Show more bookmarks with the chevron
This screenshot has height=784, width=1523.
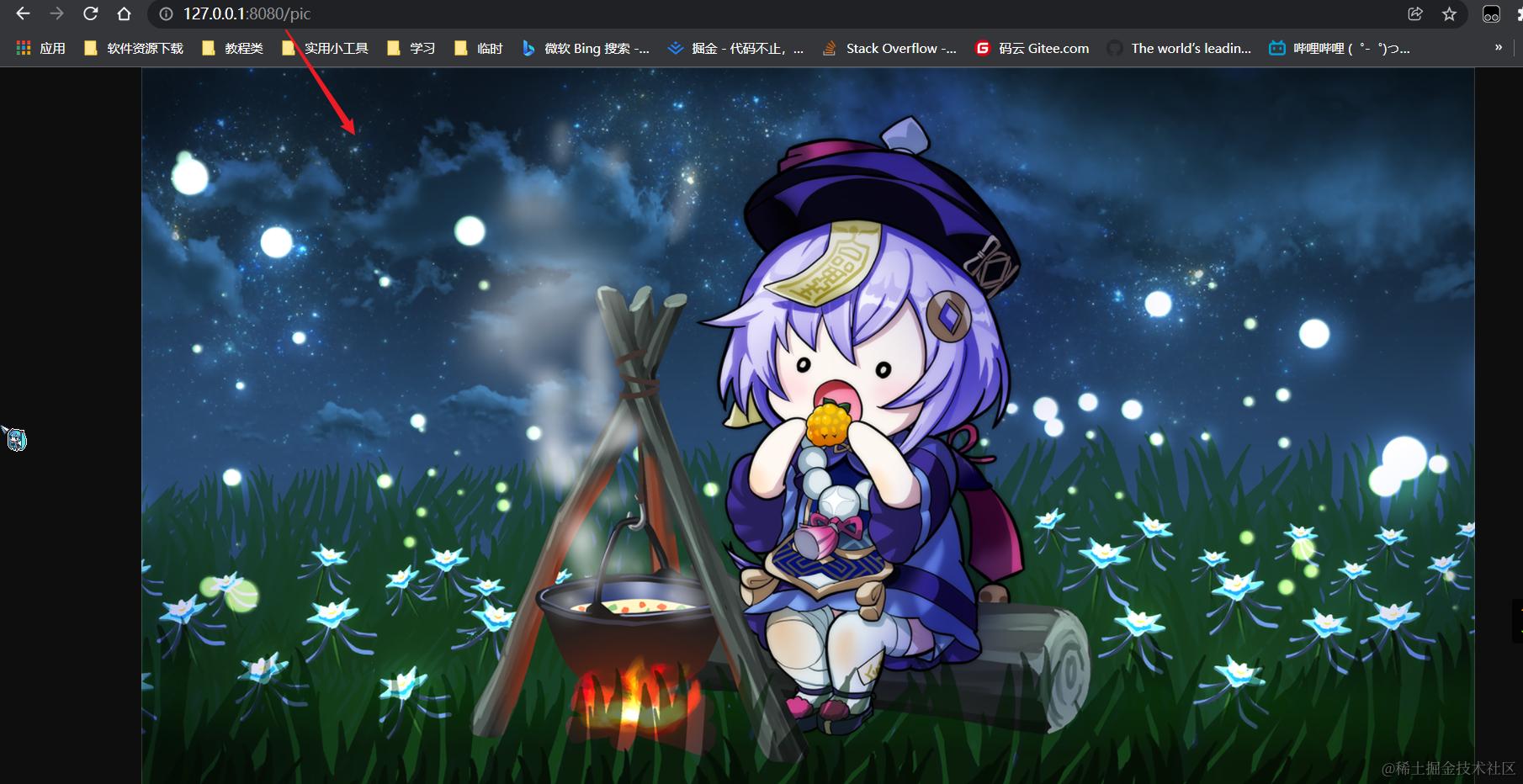point(1499,48)
